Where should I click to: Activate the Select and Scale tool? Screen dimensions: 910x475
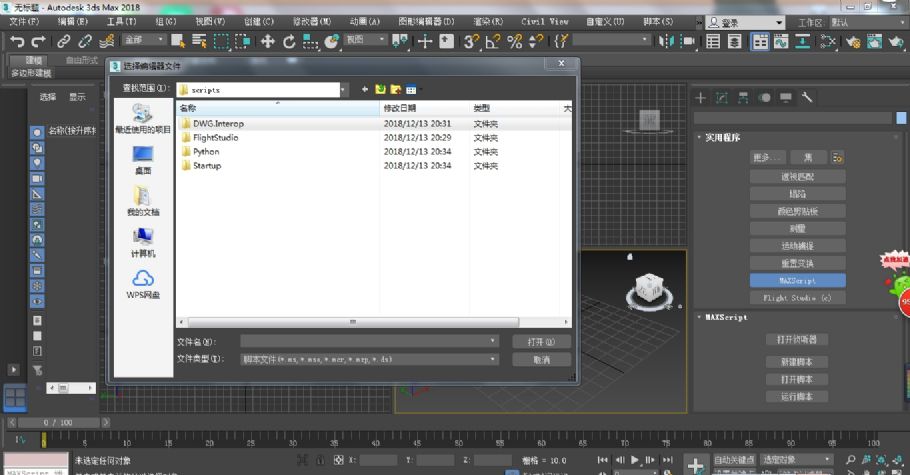coord(310,41)
